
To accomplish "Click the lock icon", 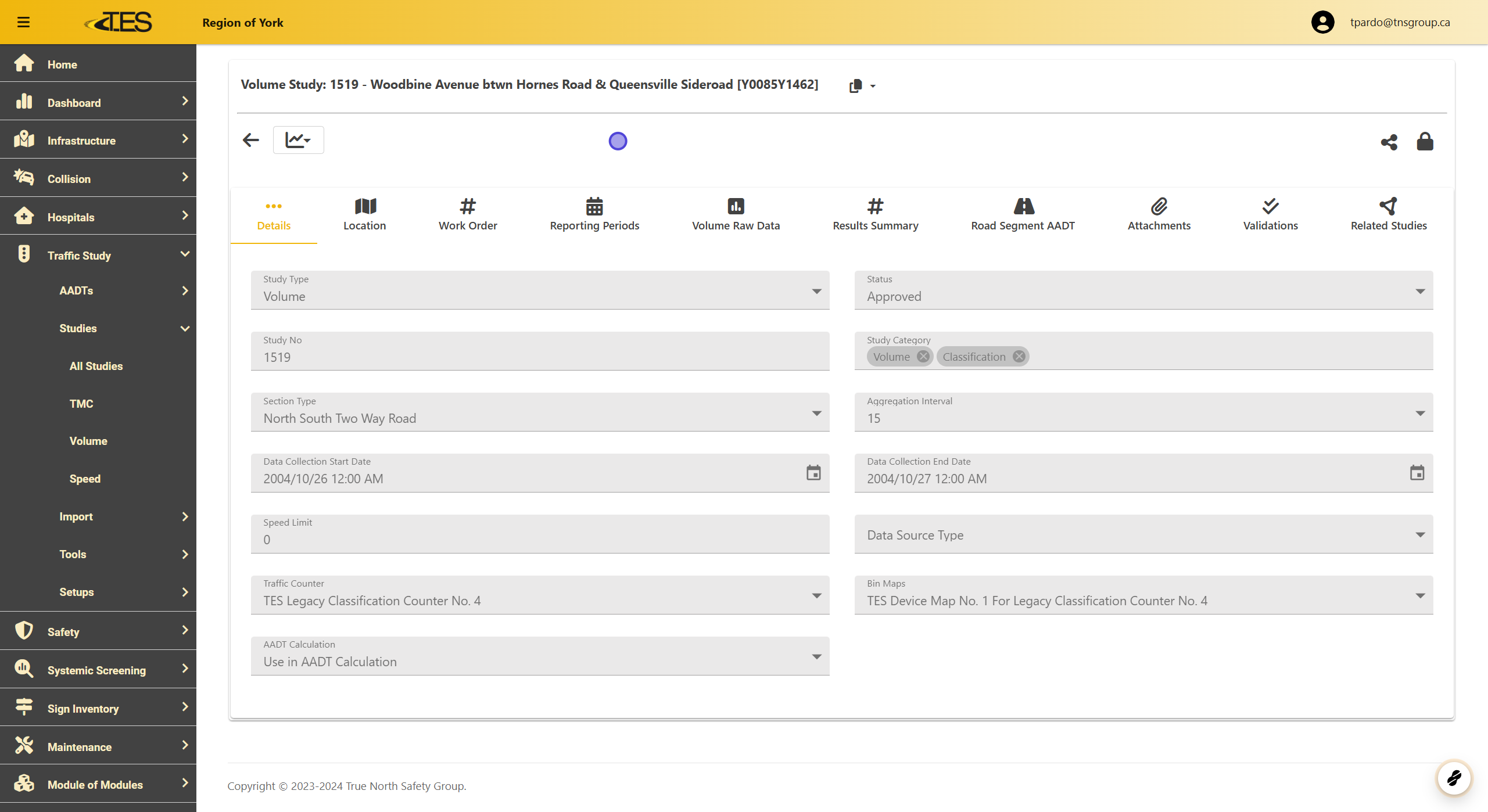I will [1425, 141].
